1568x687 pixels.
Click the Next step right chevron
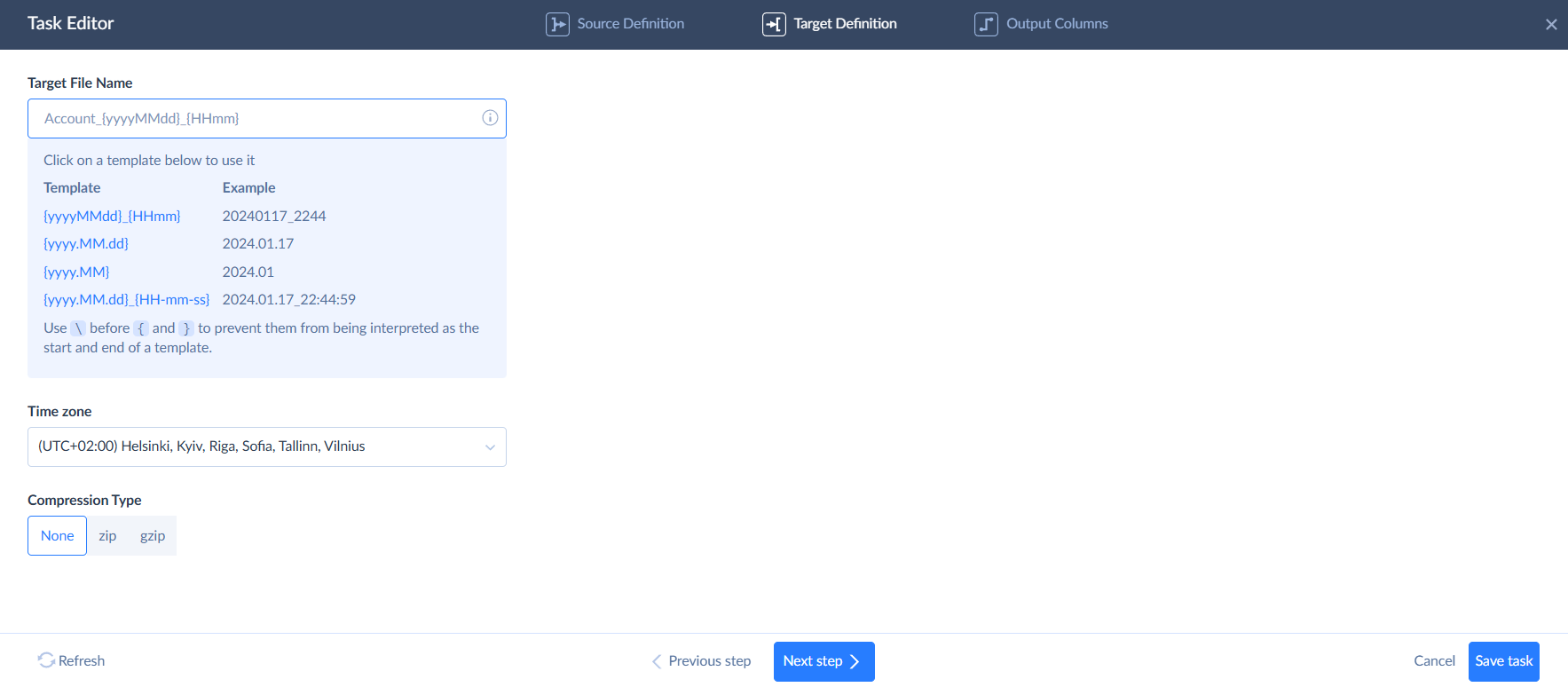(855, 661)
